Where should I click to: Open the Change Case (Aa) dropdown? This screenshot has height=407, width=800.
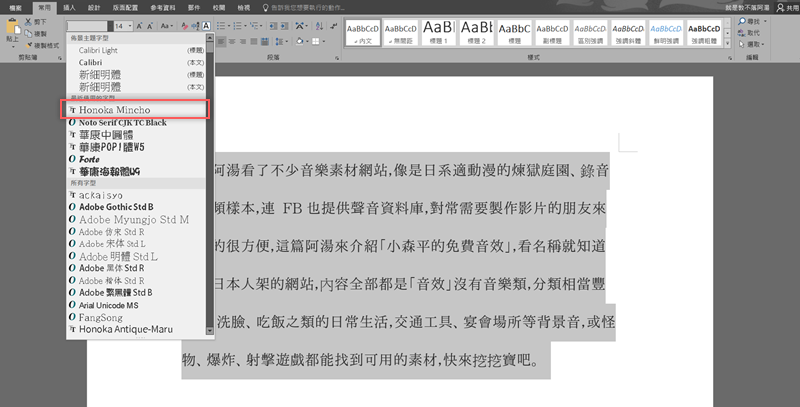click(167, 25)
